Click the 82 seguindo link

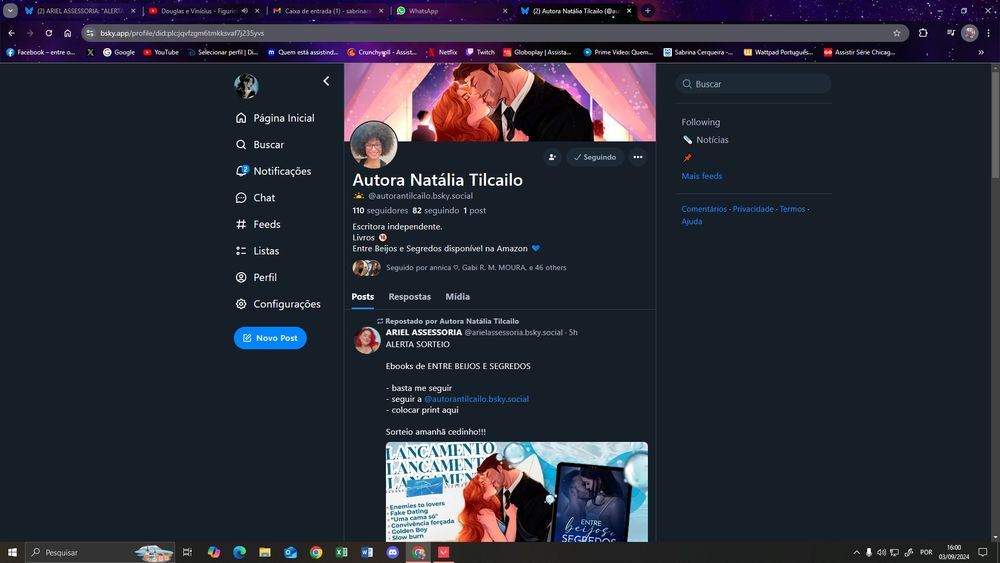coord(436,210)
